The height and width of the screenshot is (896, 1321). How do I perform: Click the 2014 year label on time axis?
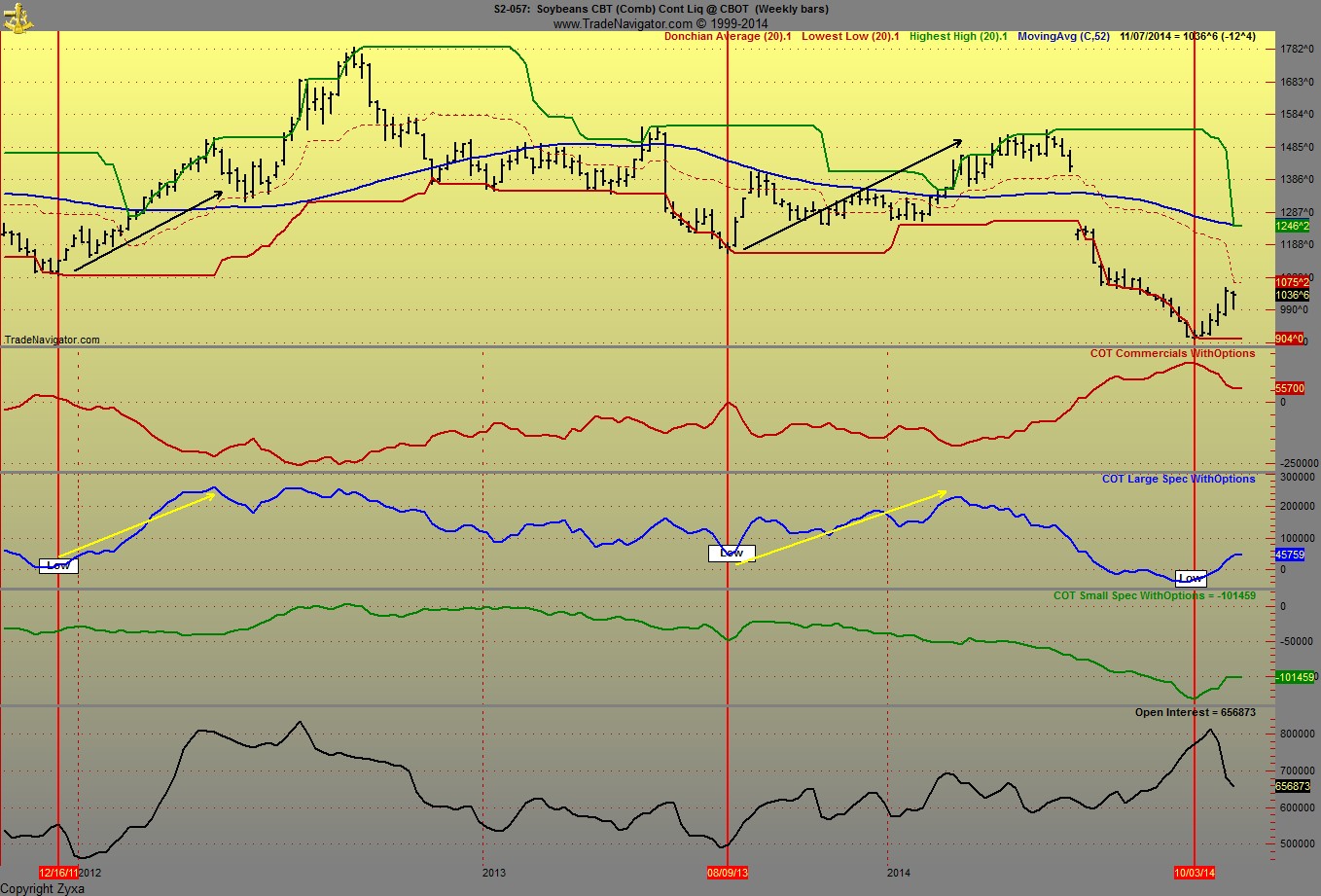tap(899, 873)
